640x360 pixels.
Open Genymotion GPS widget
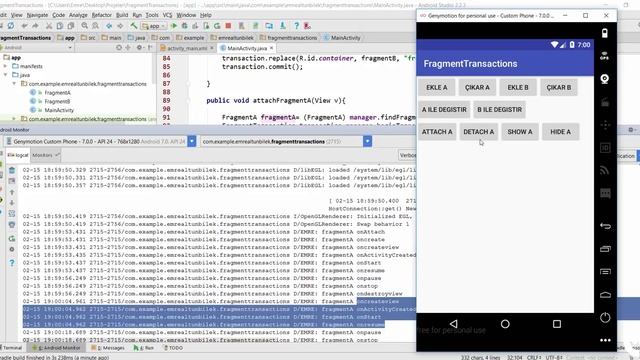click(605, 56)
